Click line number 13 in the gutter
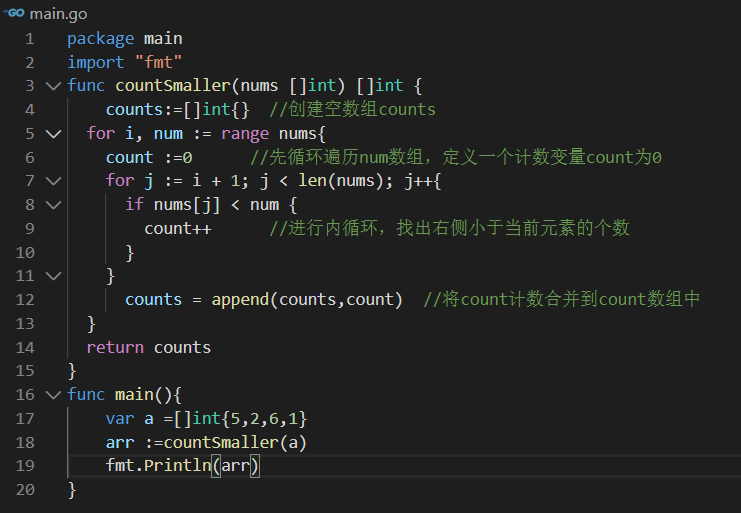 click(26, 324)
